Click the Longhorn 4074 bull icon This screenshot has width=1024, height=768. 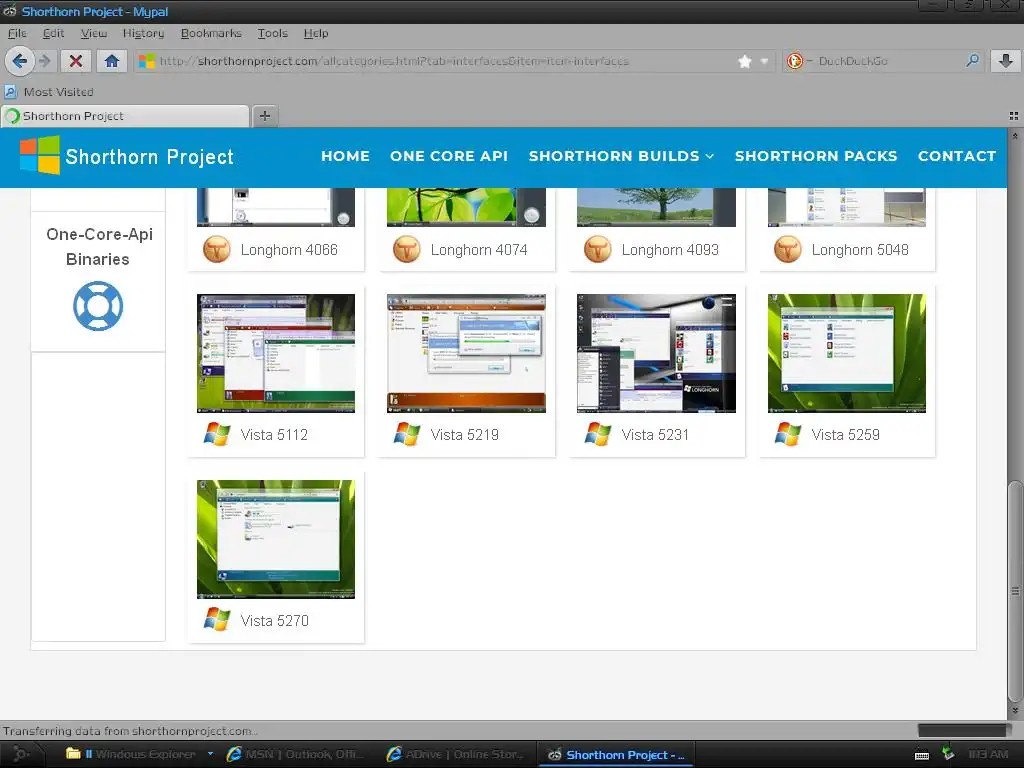click(407, 249)
